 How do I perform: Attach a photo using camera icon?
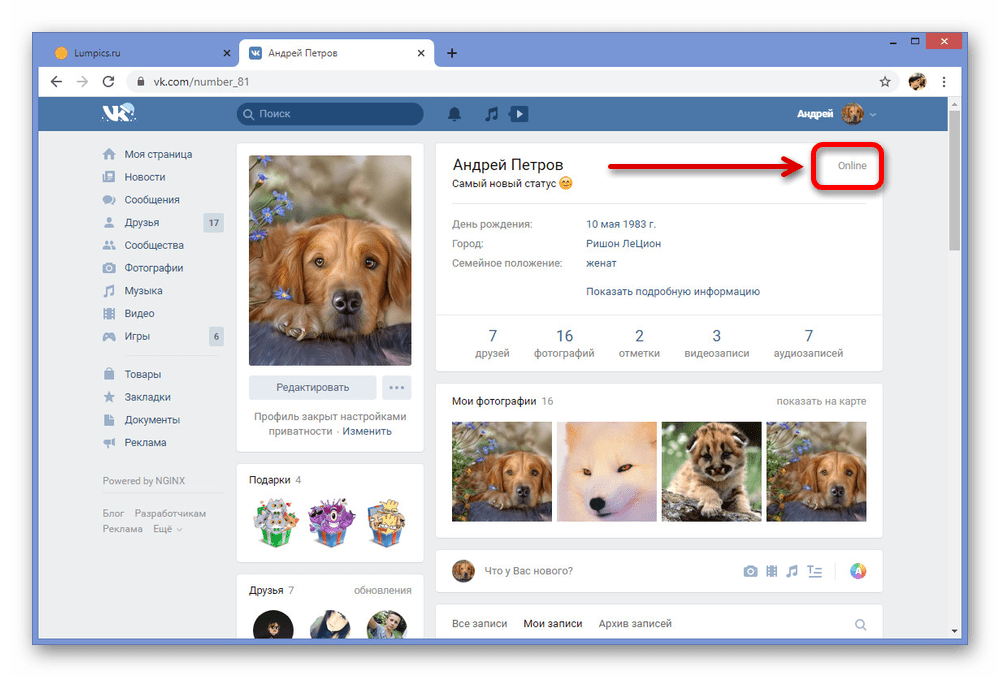(750, 571)
